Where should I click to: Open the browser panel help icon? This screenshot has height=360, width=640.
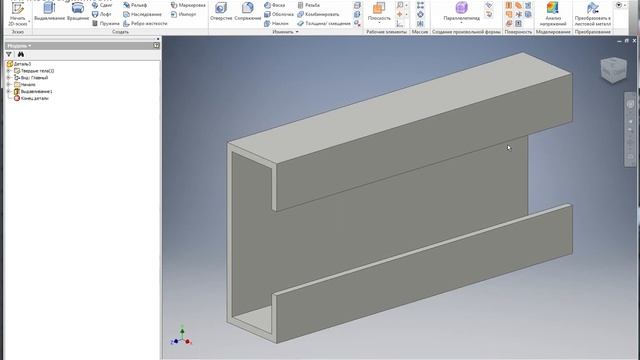(x=156, y=45)
